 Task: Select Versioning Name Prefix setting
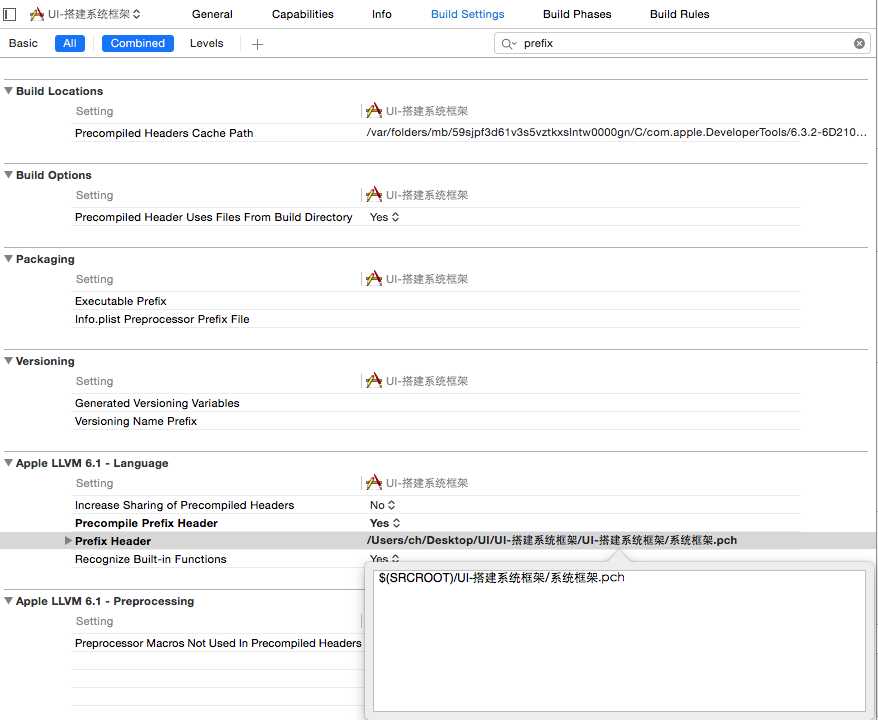(136, 421)
